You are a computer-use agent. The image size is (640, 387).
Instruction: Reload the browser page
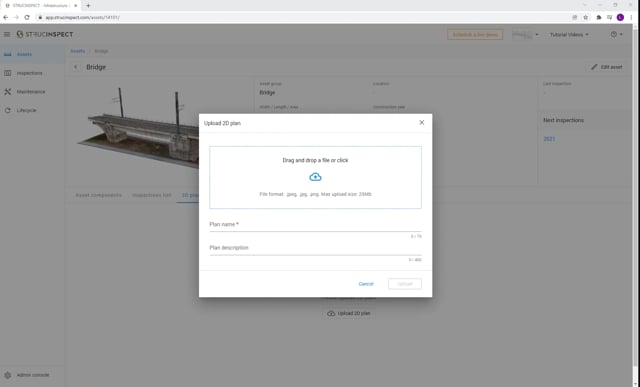point(27,17)
